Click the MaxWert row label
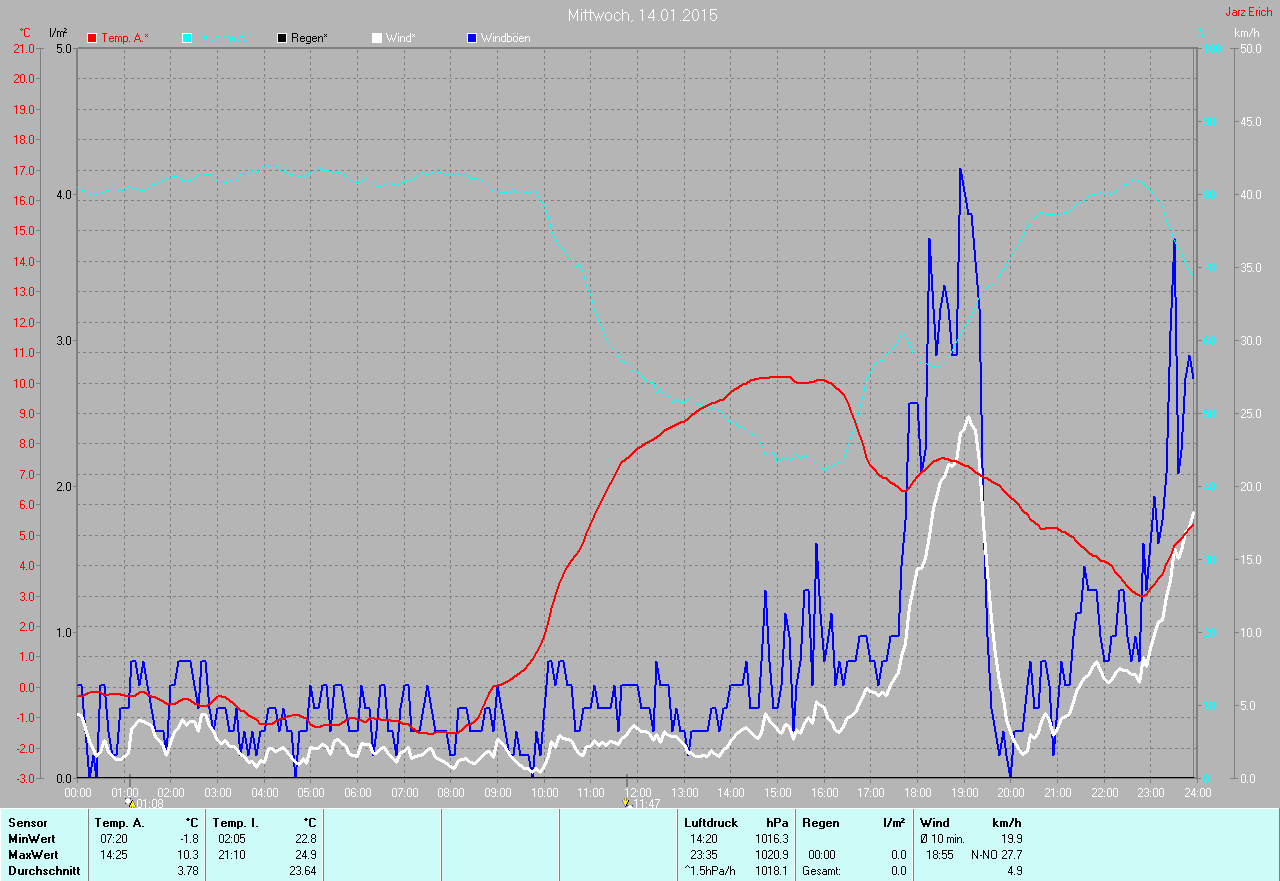Image resolution: width=1280 pixels, height=881 pixels. pyautogui.click(x=33, y=855)
